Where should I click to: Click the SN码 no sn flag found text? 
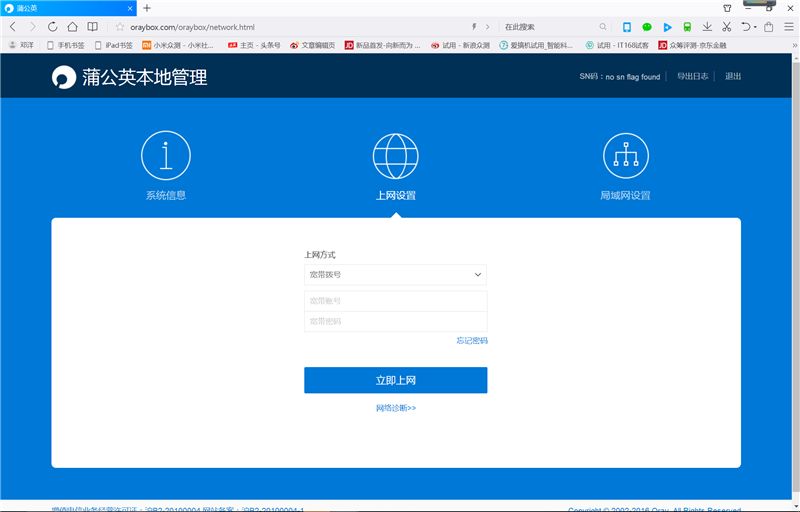[619, 76]
